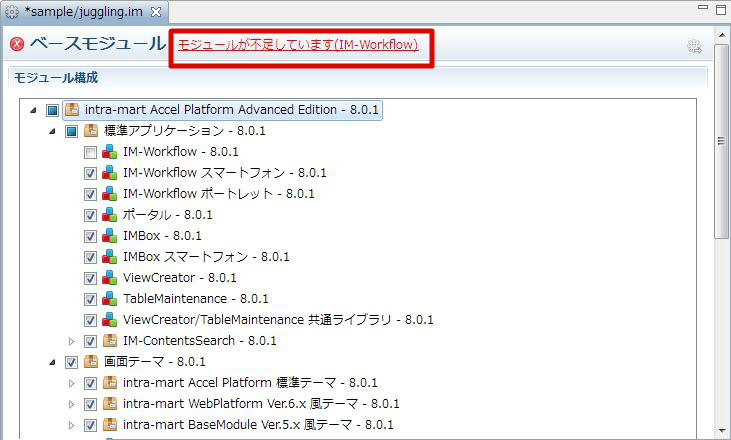Click the scrollbar down arrow
Screen dimensions: 731x440
[x=722, y=430]
